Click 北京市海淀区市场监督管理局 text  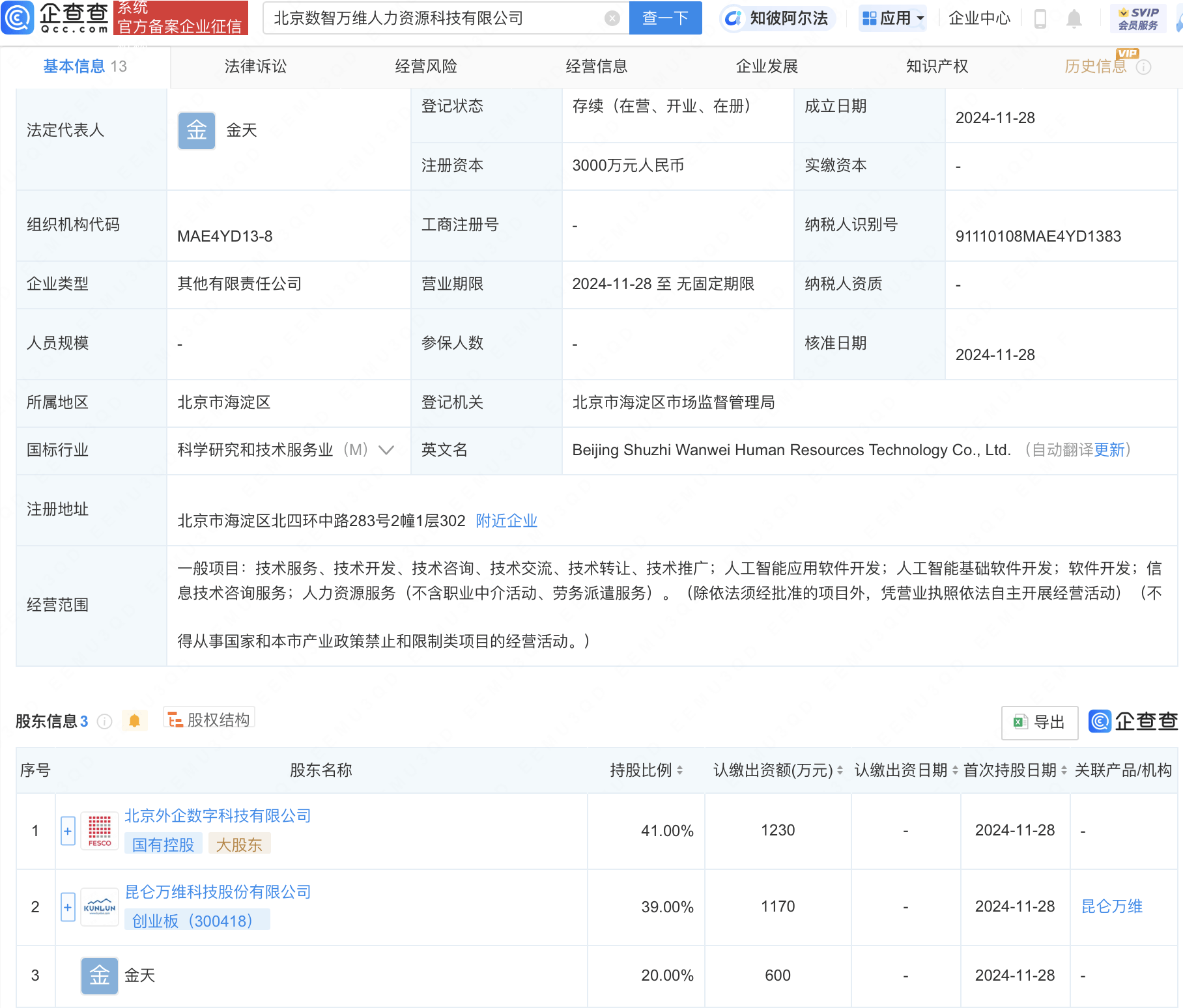[x=674, y=402]
